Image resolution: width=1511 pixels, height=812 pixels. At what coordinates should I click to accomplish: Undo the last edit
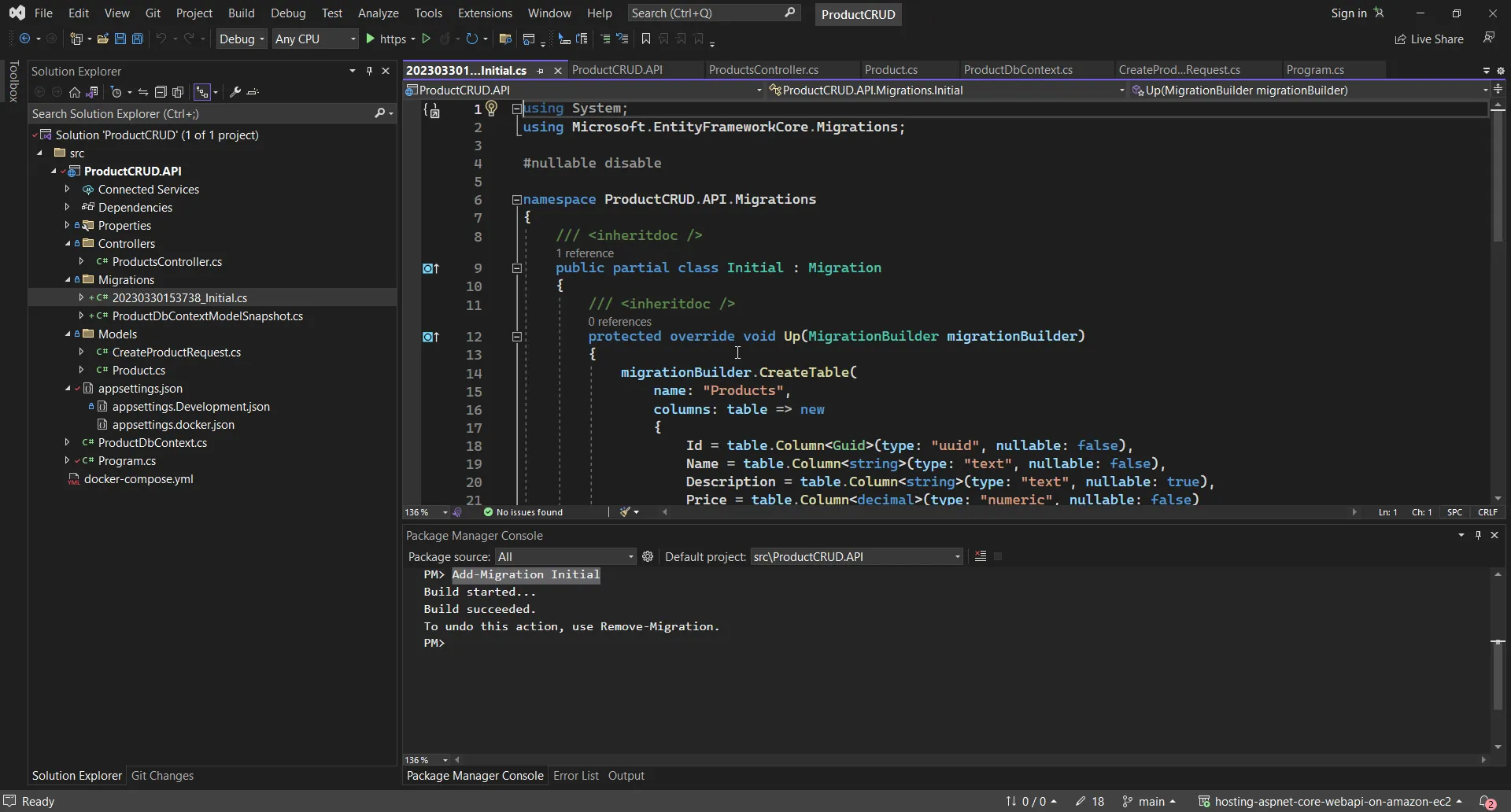pos(161,39)
